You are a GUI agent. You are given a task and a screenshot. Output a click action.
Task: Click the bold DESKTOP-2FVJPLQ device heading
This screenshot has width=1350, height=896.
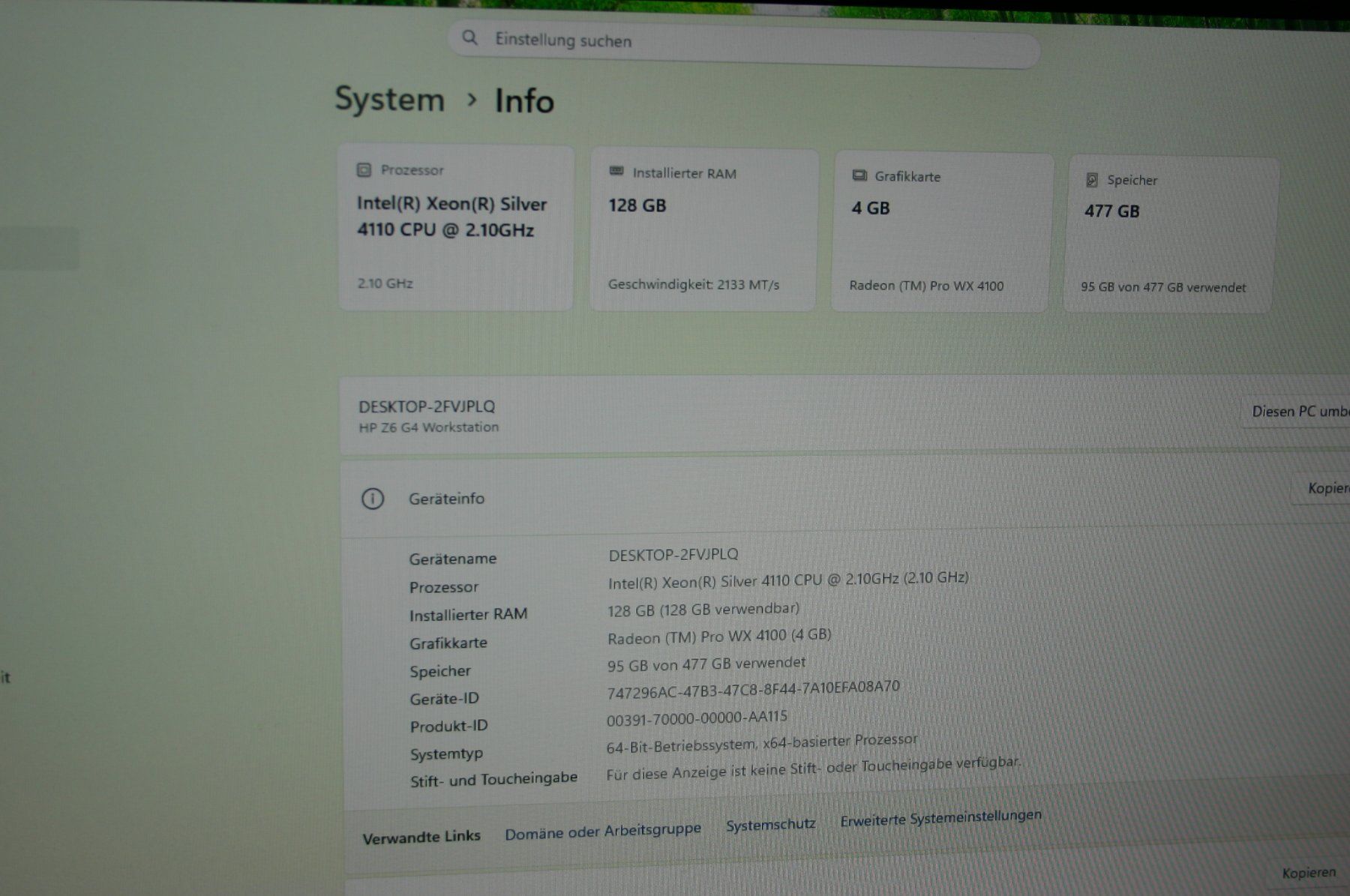click(427, 406)
